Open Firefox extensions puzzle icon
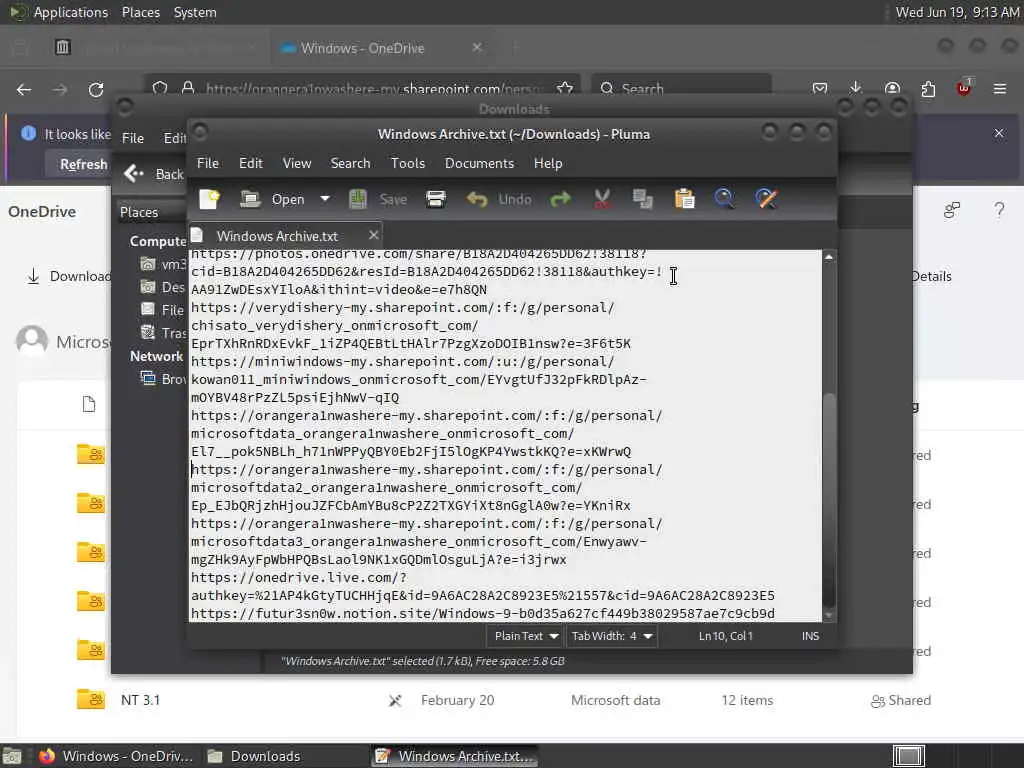This screenshot has height=768, width=1024. pyautogui.click(x=928, y=88)
